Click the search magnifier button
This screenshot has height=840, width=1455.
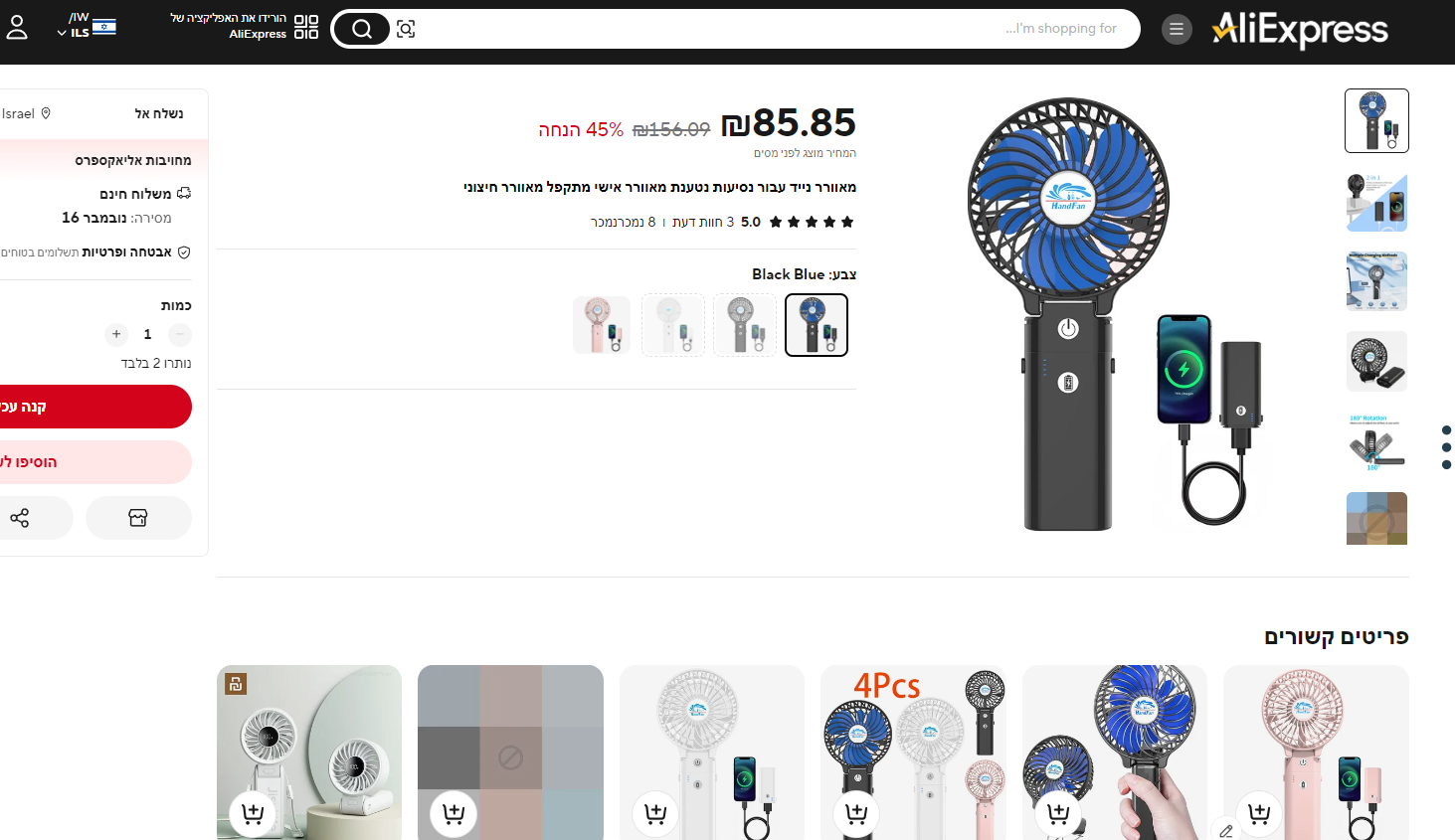(x=361, y=29)
